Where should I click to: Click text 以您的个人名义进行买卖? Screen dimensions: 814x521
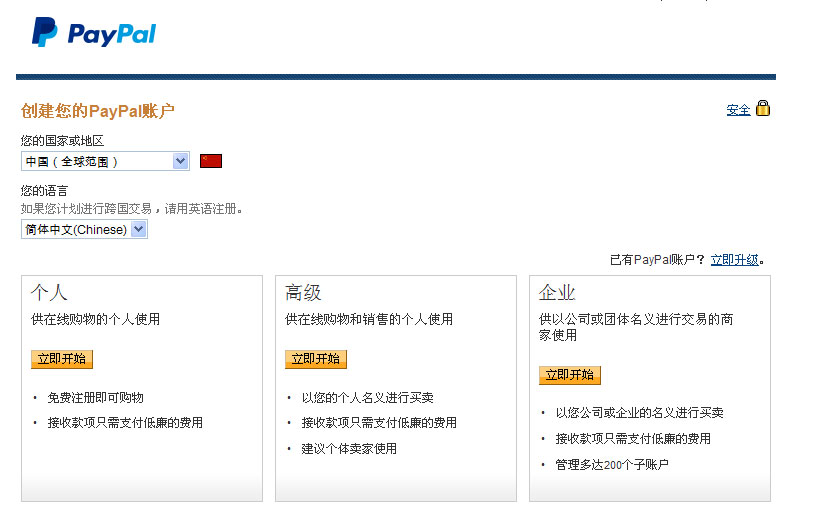tap(368, 397)
